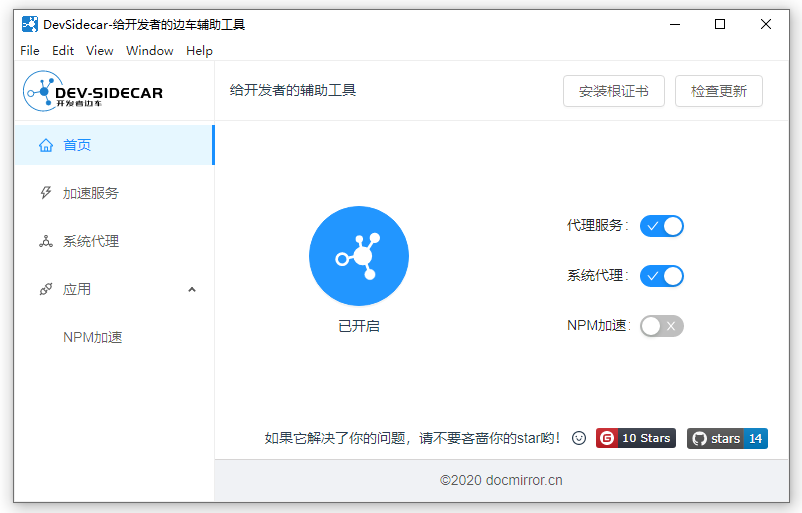Screen dimensions: 802x513
Task: Click the DevSidecar title bar app icon
Action: coord(30,24)
